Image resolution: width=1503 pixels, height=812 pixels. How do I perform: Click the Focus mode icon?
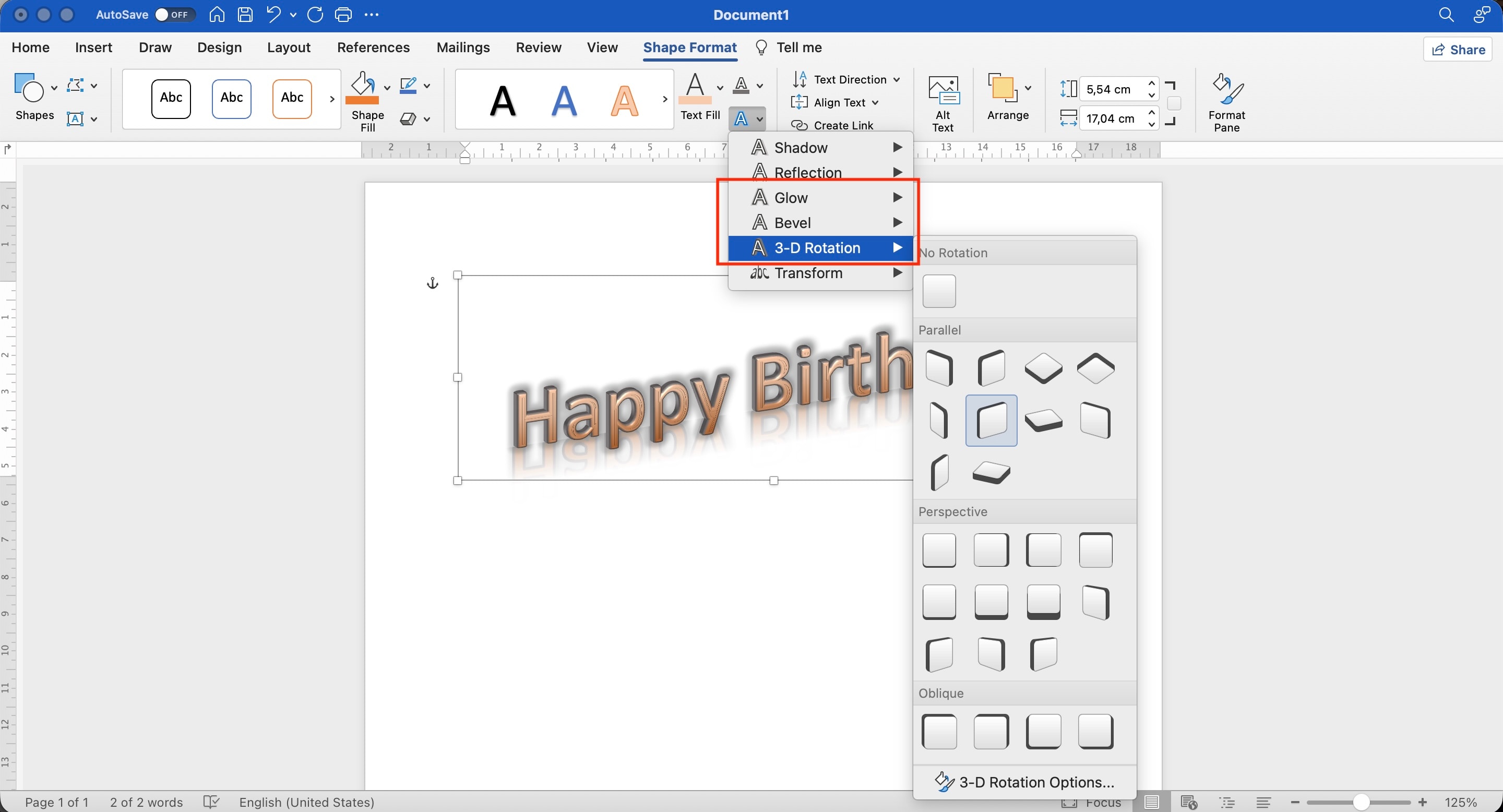point(1069,802)
